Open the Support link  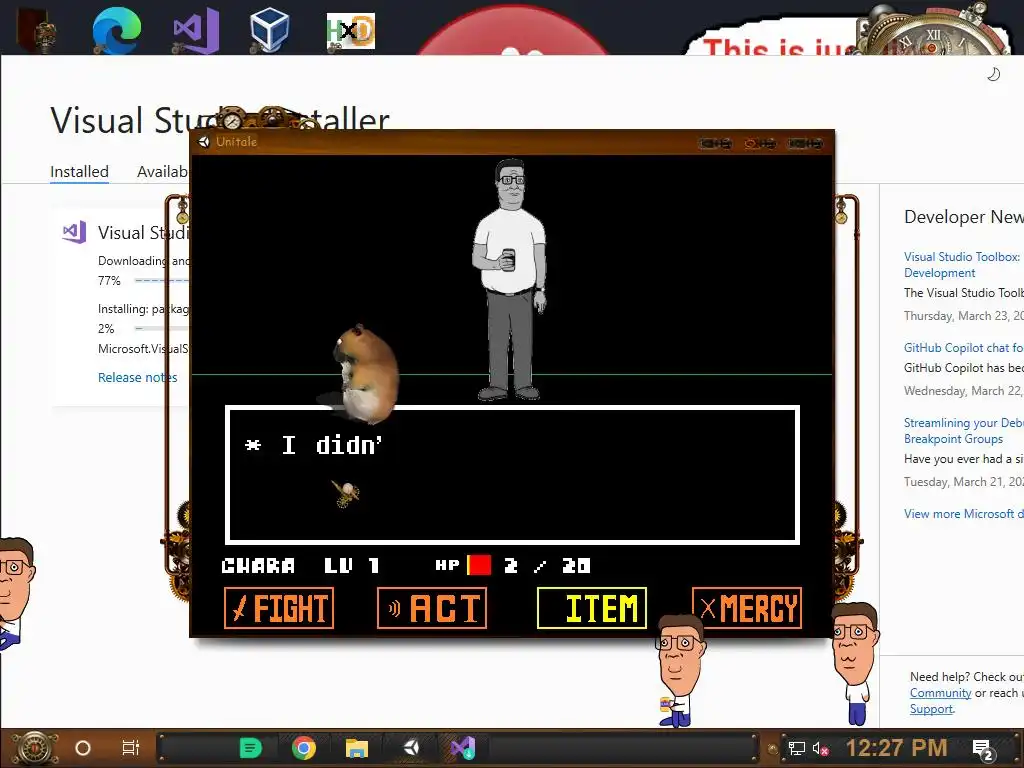[932, 709]
